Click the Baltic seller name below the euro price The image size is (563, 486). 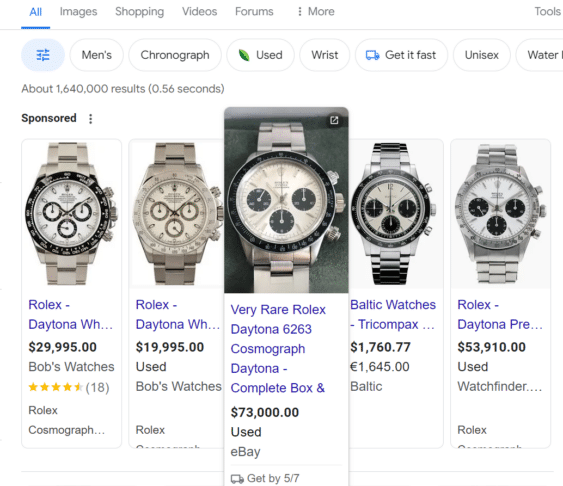tap(366, 387)
